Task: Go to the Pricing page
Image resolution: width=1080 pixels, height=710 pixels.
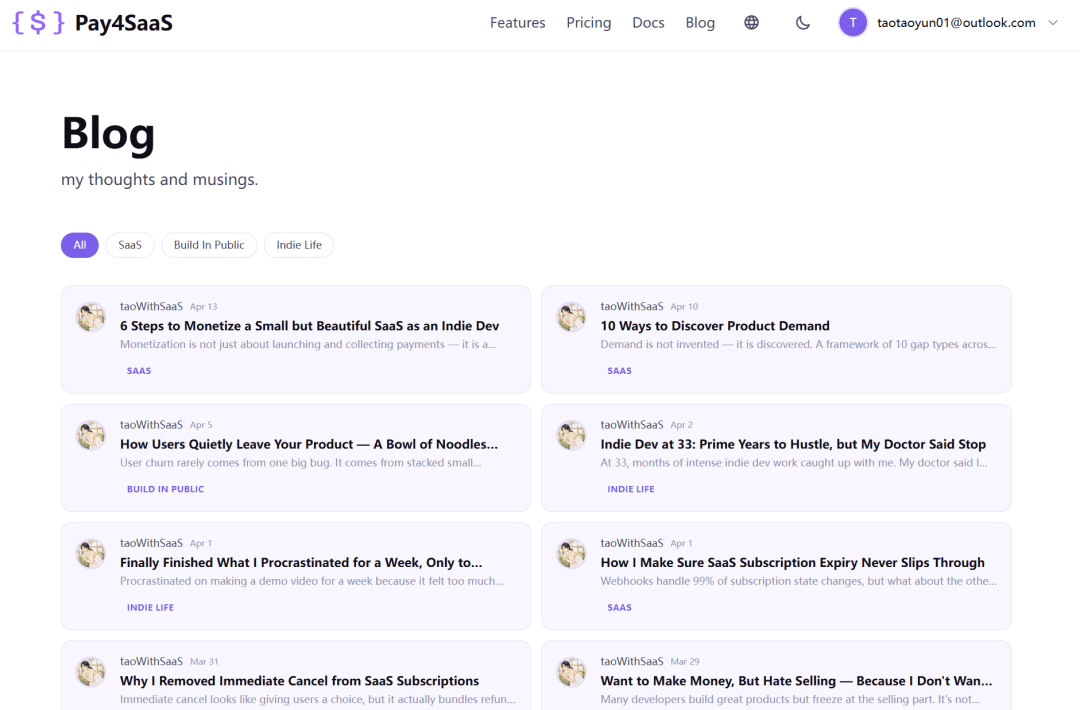Action: tap(588, 23)
